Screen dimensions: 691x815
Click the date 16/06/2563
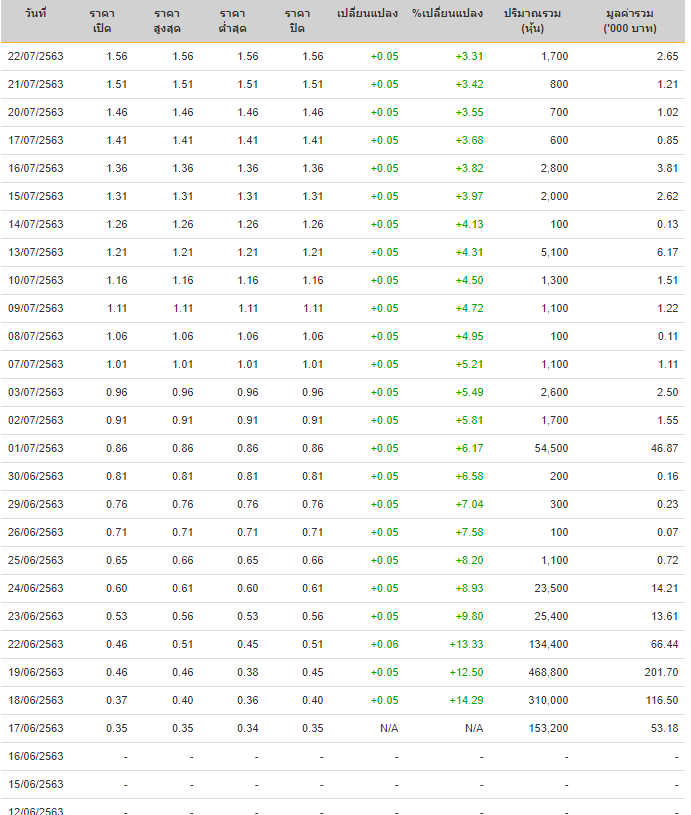(35, 757)
